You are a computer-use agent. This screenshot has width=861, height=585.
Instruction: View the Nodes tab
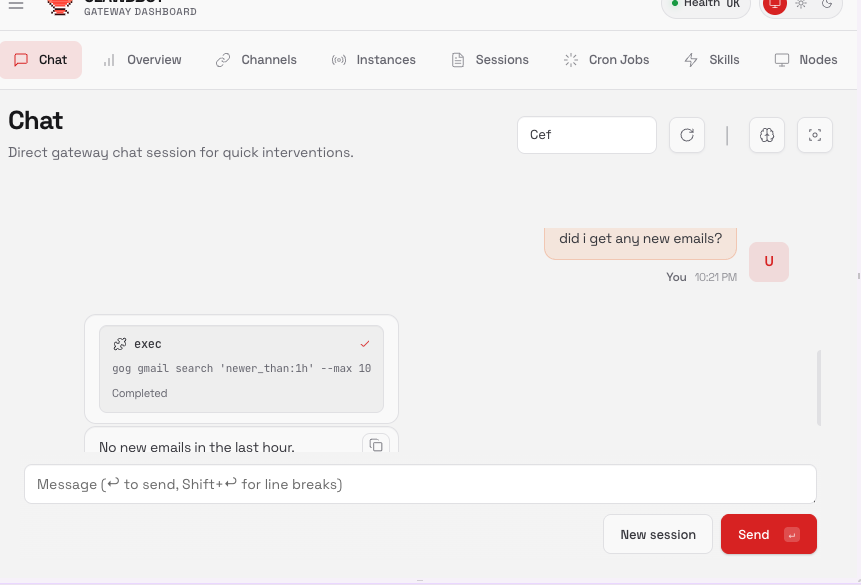click(805, 60)
